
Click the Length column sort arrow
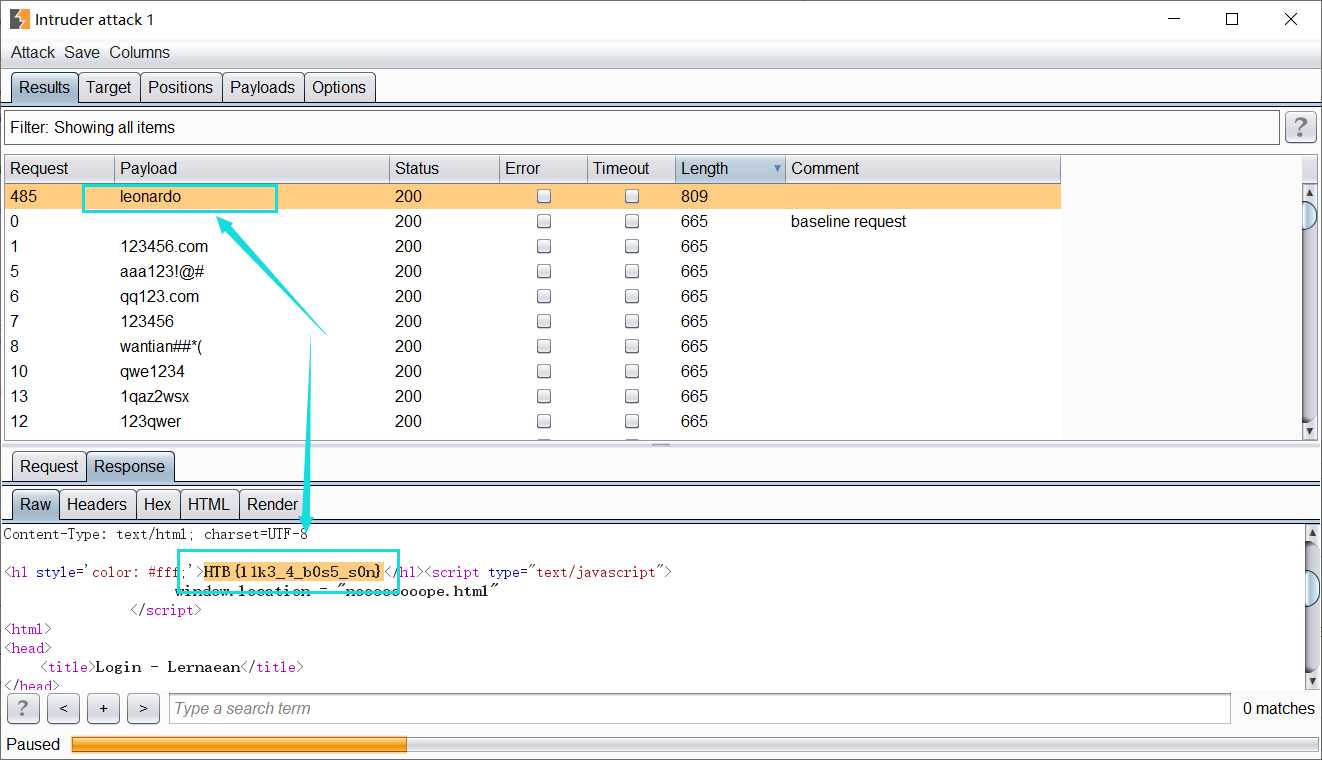[x=777, y=169]
